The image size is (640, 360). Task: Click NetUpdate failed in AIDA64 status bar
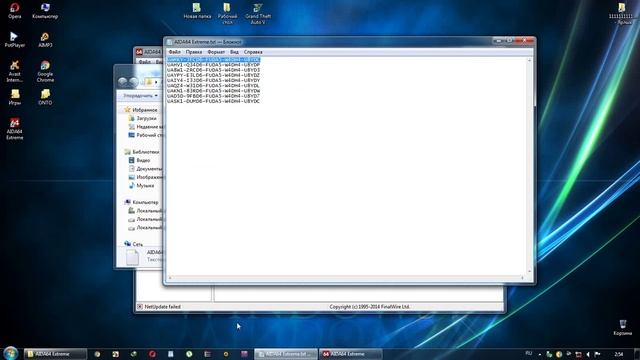click(x=159, y=307)
